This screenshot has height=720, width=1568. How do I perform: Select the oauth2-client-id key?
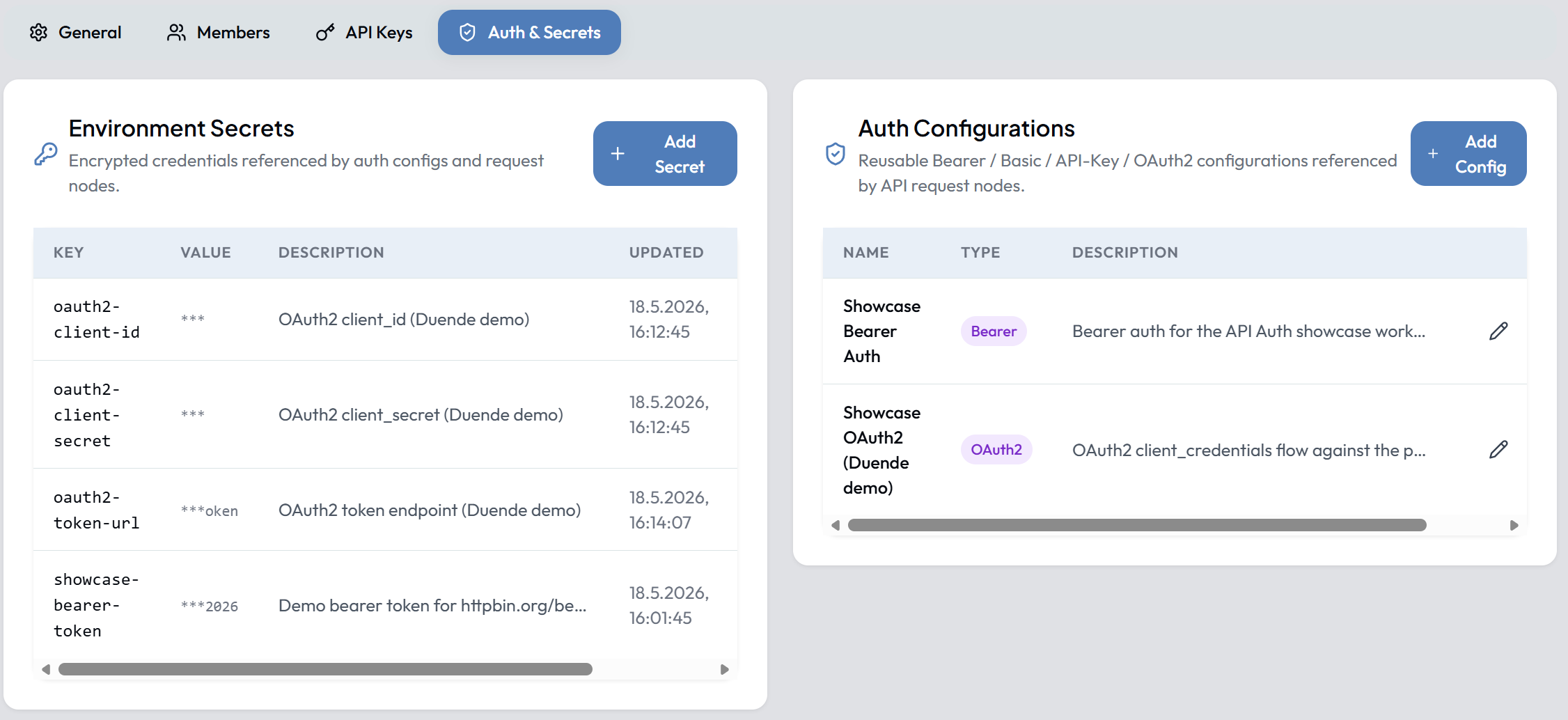[x=97, y=320]
